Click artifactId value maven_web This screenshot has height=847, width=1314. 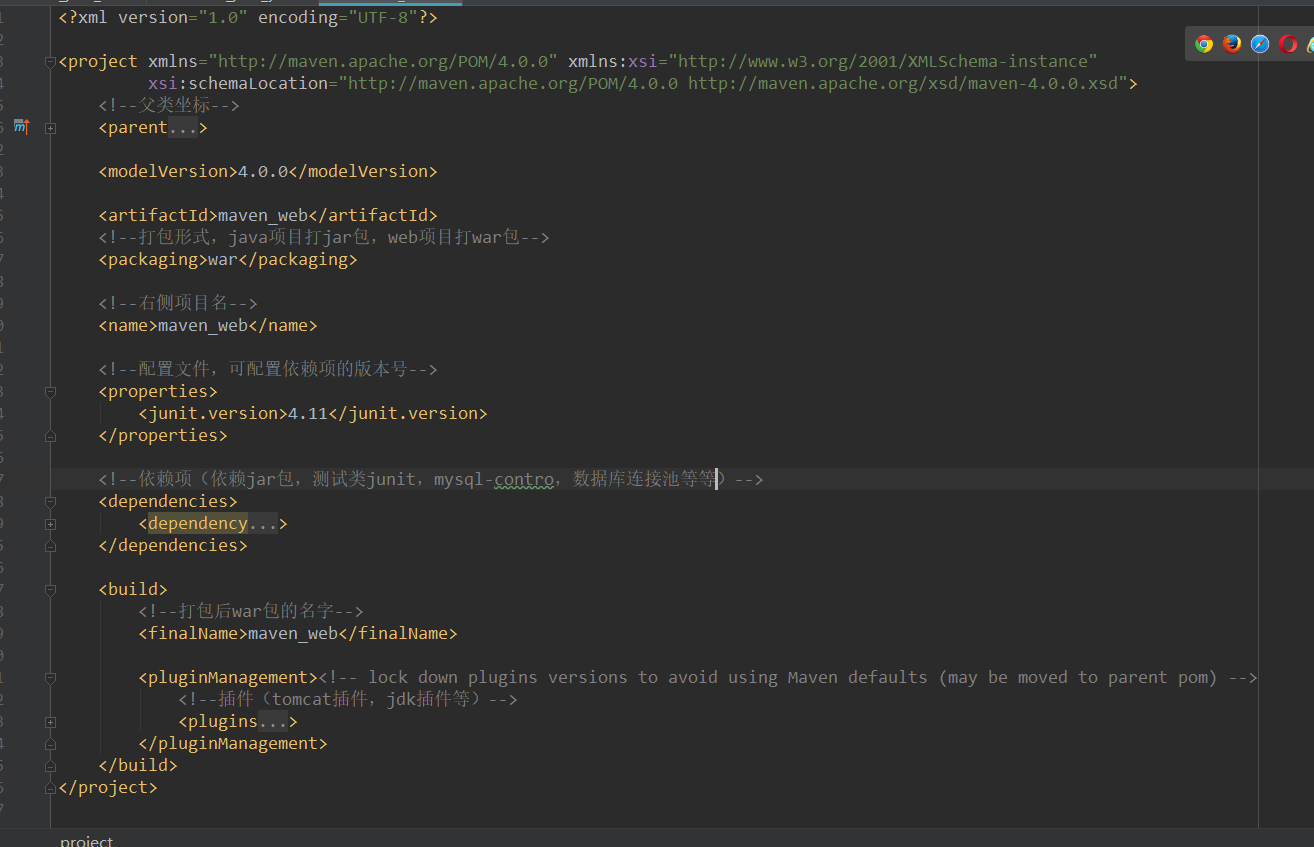tap(263, 216)
